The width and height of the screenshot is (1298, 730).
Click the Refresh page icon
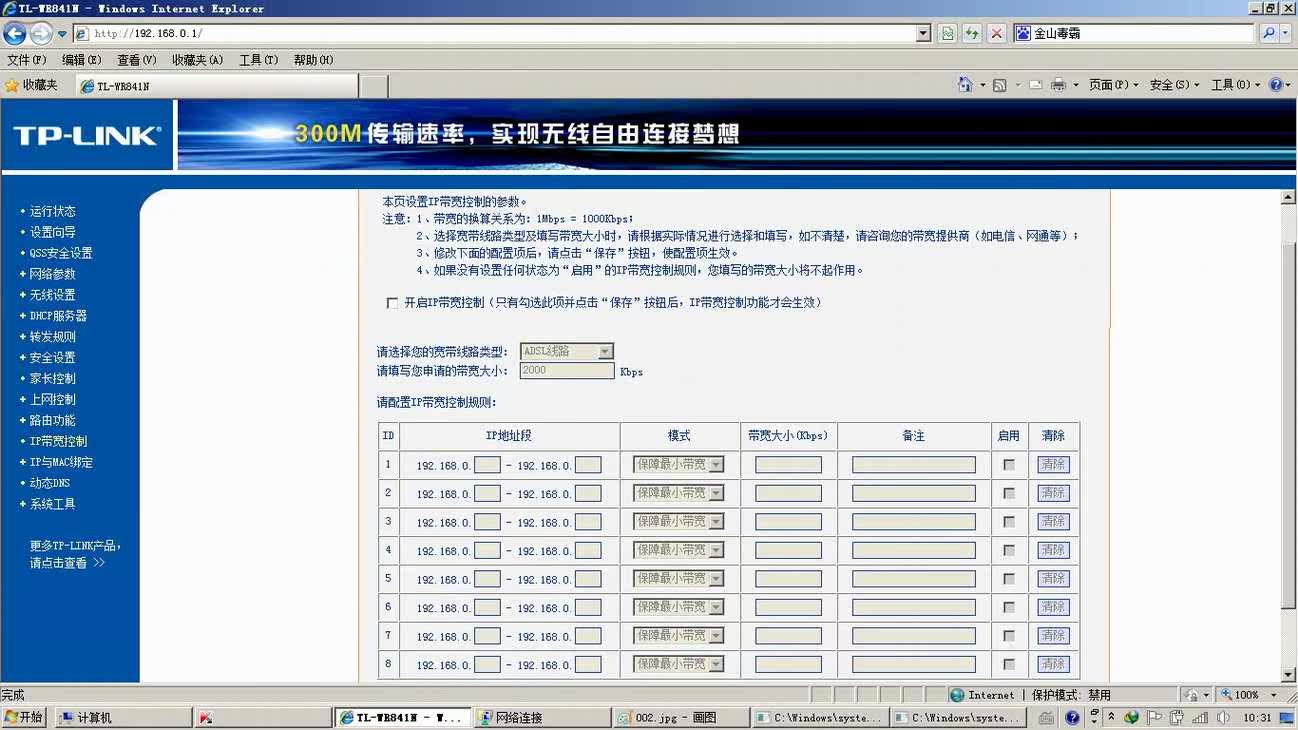(x=971, y=33)
